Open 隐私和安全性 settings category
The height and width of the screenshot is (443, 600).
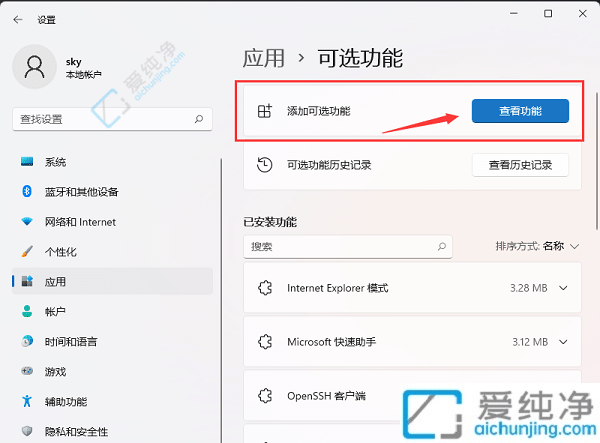(x=112, y=431)
